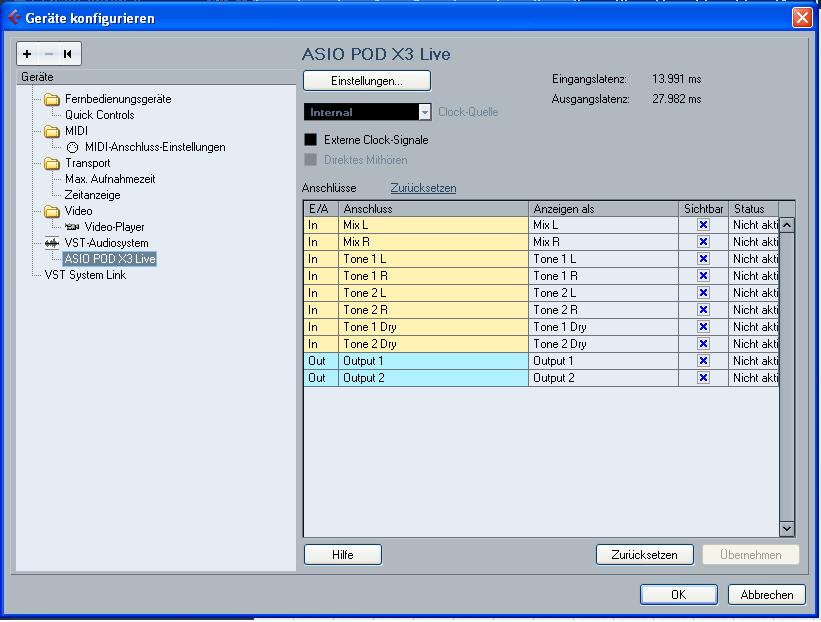Select MIDI-Anschluss-Einstellungen tree item

pos(155,147)
